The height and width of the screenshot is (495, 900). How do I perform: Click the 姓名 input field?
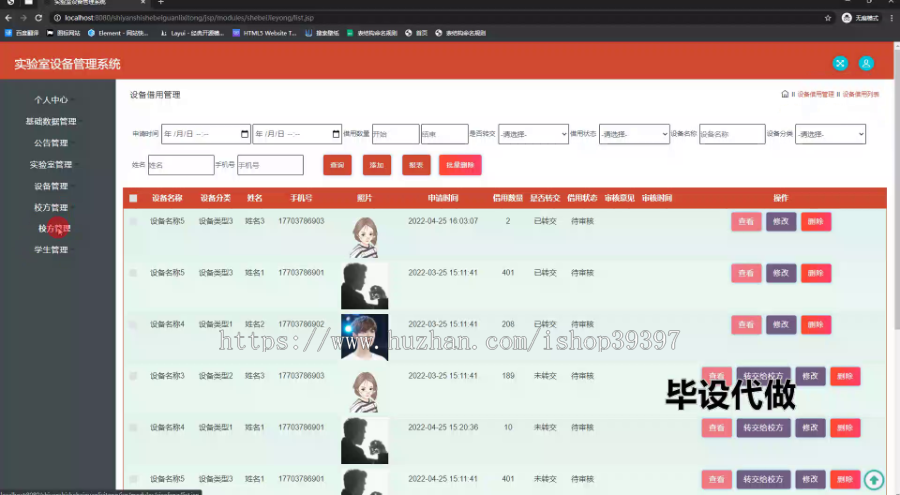[x=181, y=165]
